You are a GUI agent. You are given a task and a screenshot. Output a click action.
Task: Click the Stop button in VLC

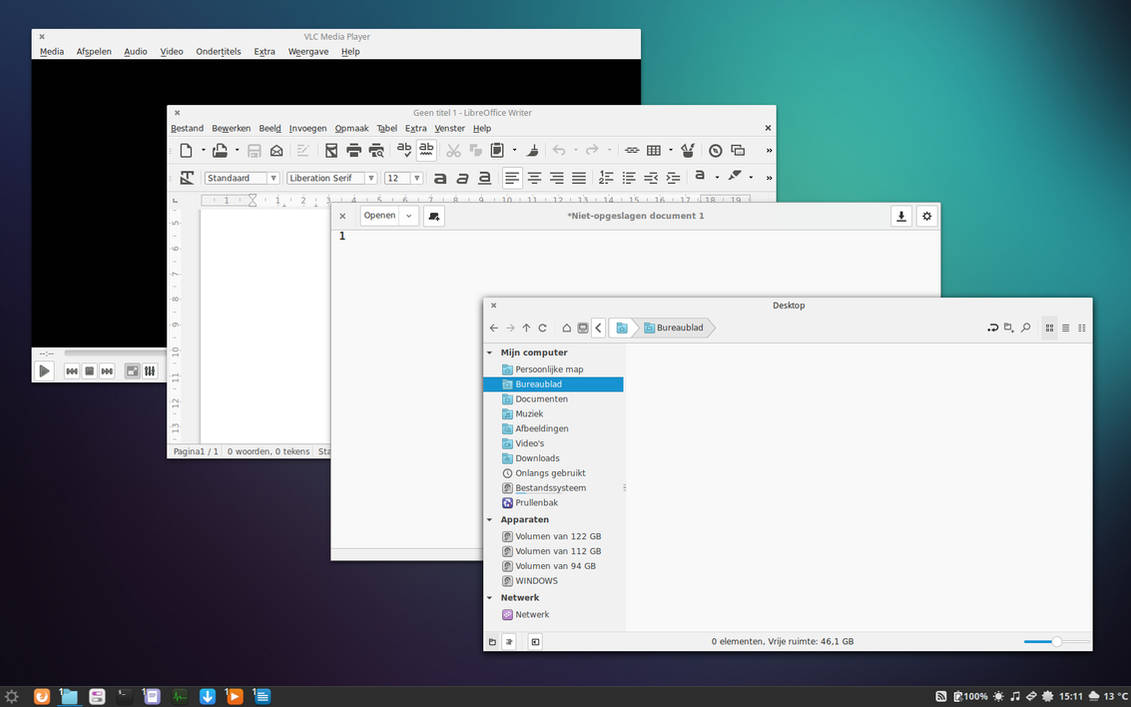pyautogui.click(x=89, y=371)
